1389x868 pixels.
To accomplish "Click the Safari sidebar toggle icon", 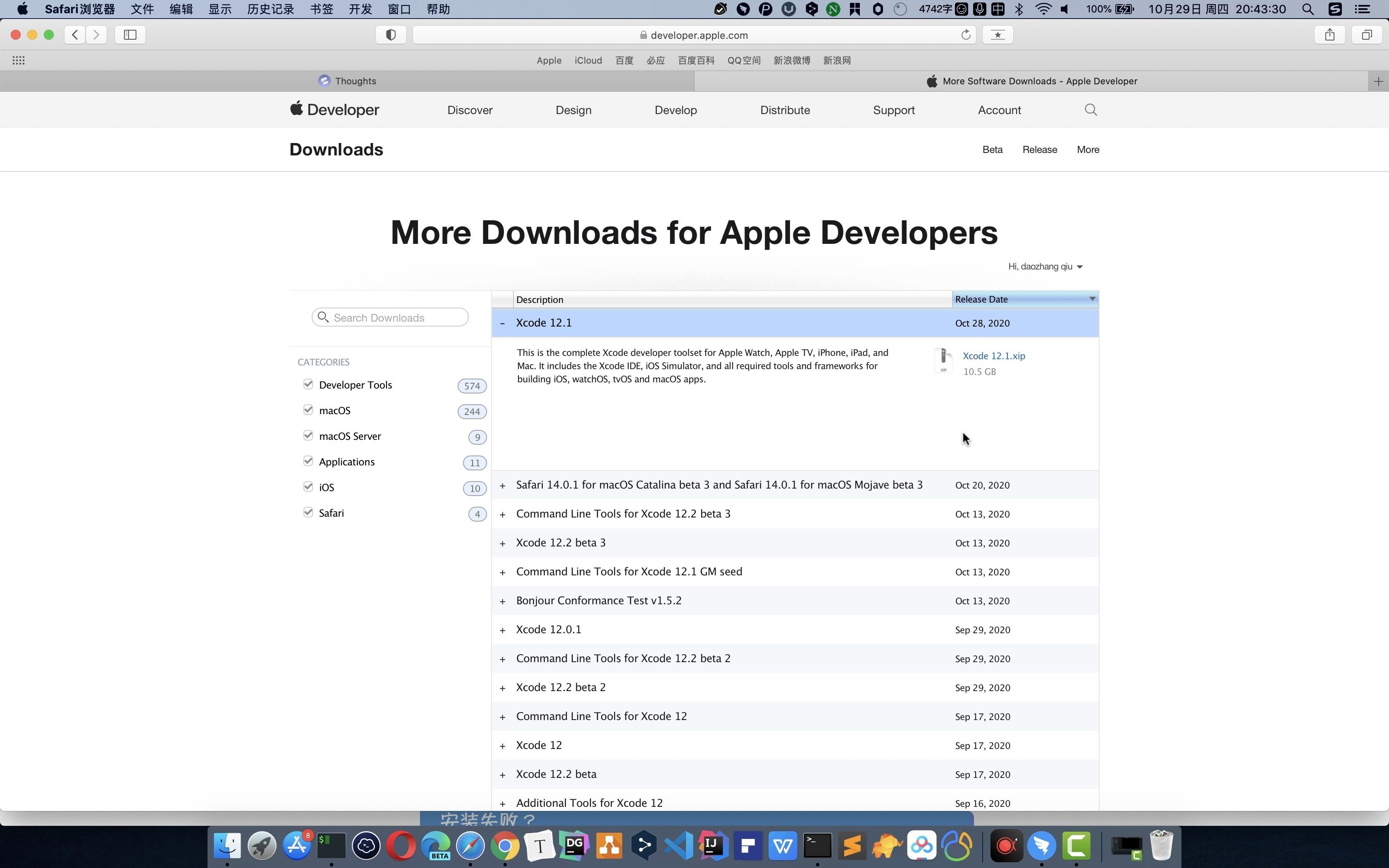I will click(130, 35).
